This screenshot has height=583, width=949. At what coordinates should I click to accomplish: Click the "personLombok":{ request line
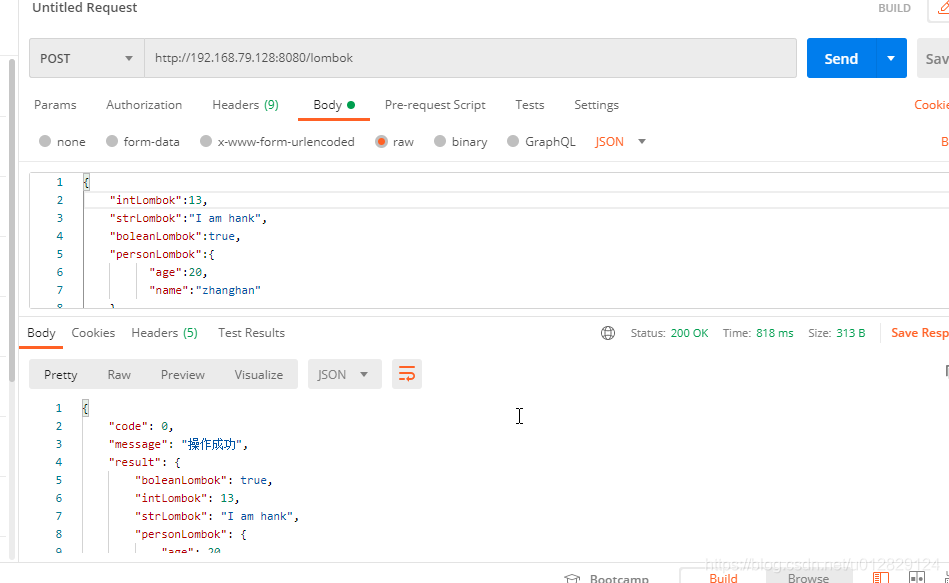[x=162, y=255]
